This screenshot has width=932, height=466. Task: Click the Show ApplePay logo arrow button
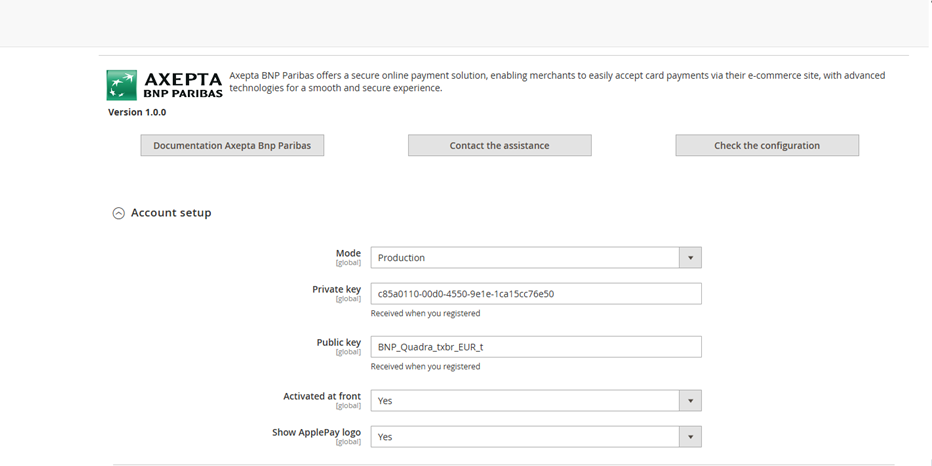690,437
